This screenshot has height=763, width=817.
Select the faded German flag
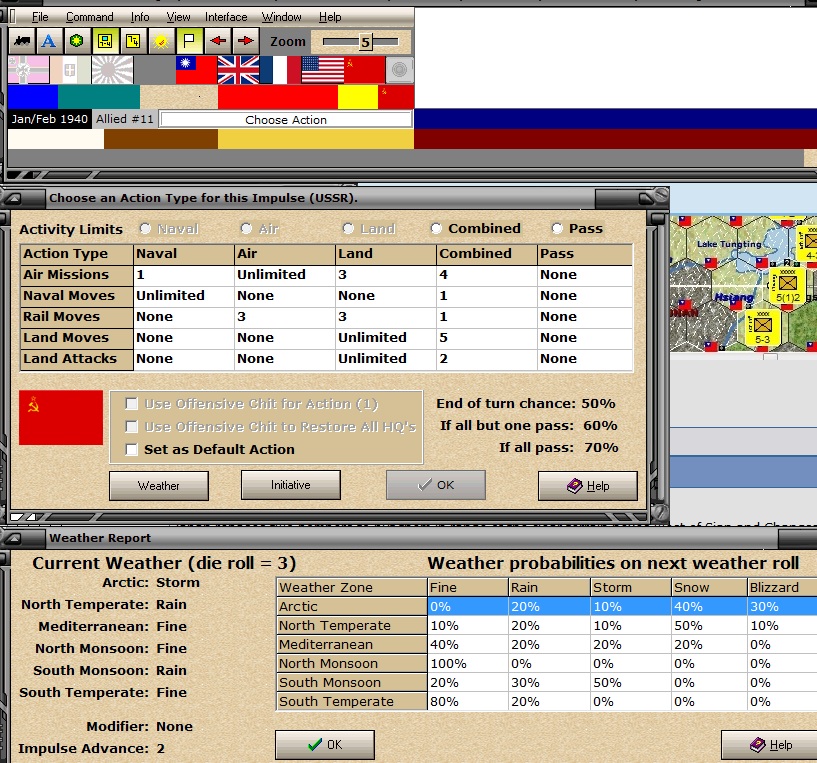click(x=29, y=70)
